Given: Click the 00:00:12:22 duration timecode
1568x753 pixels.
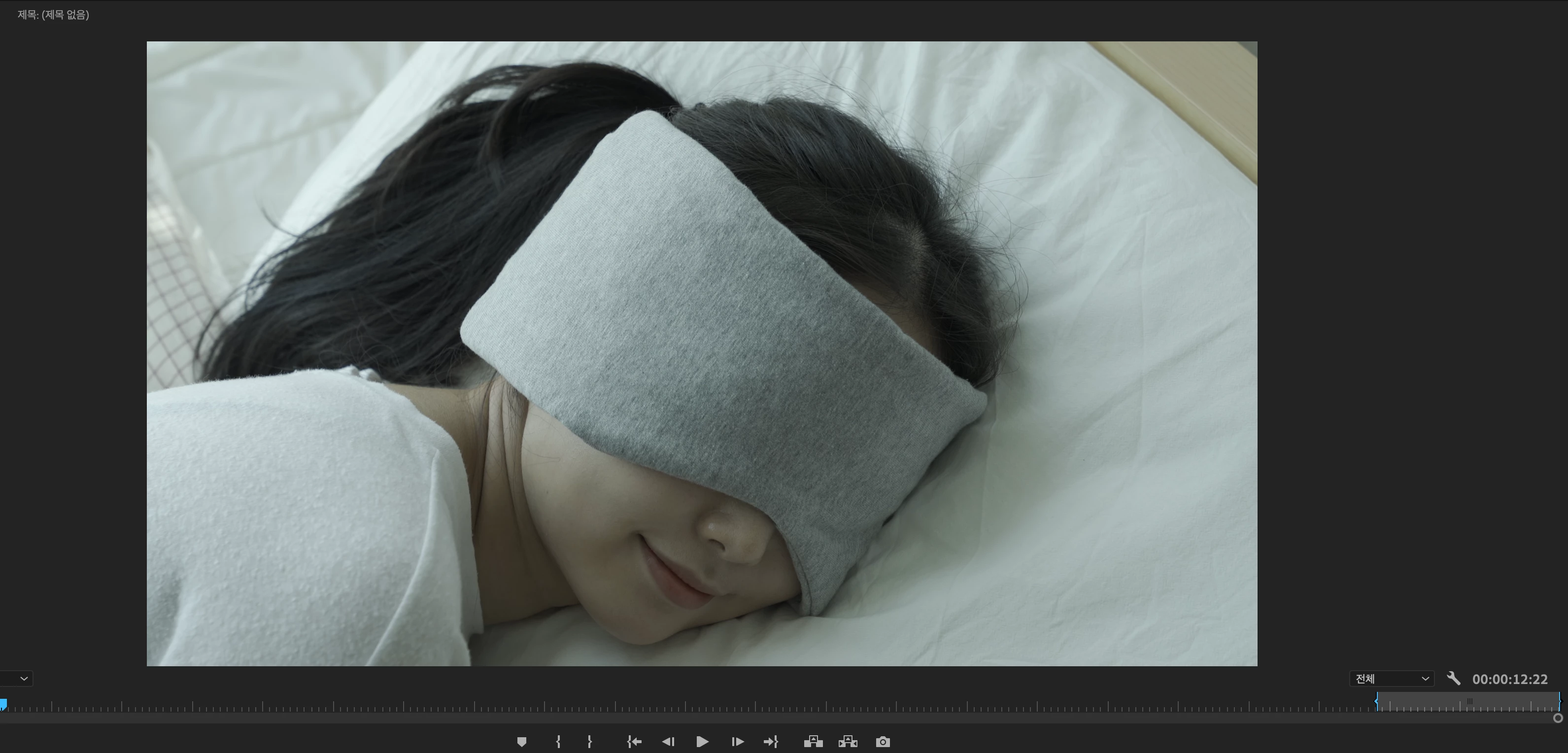Looking at the screenshot, I should pos(1509,680).
